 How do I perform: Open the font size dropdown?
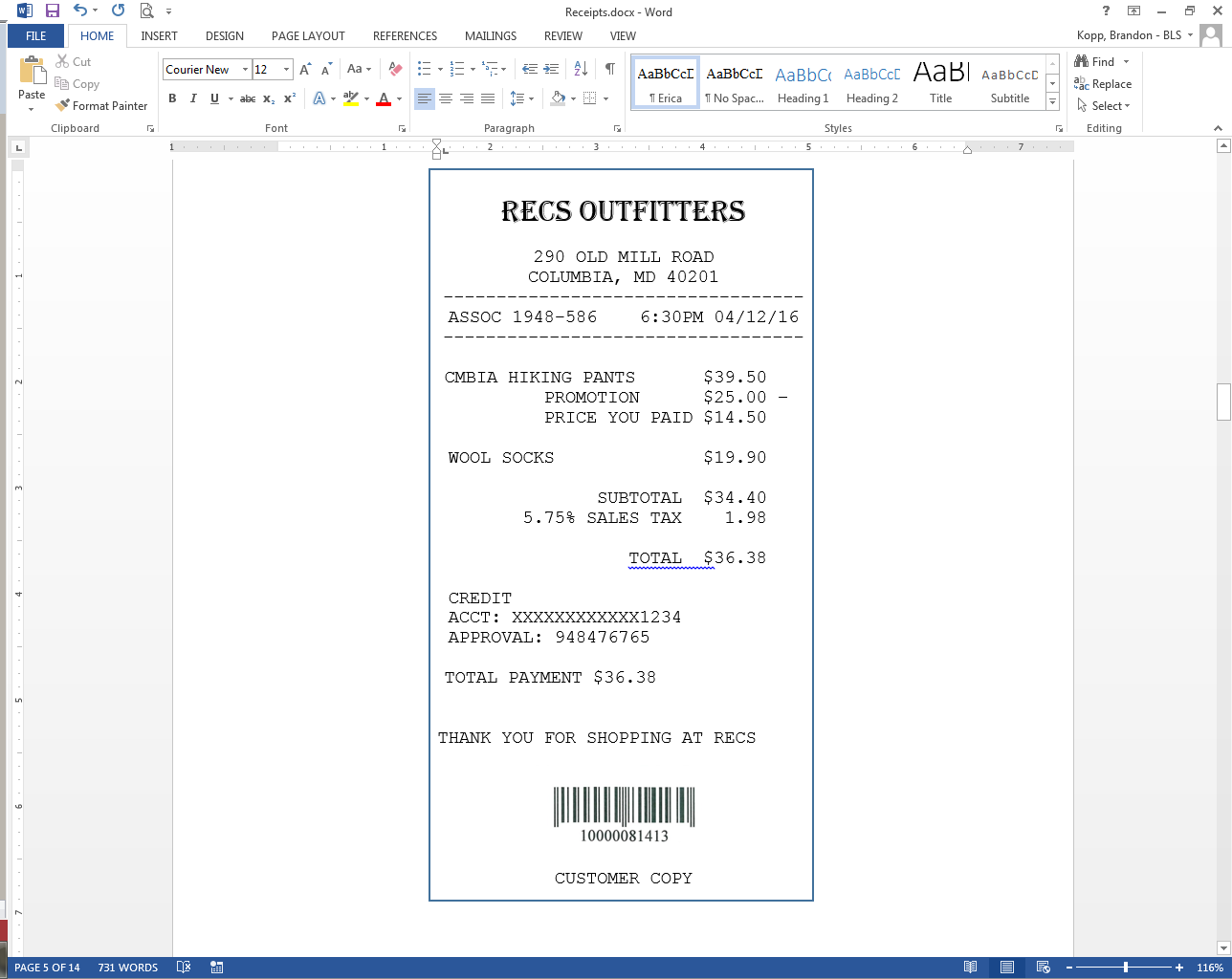(286, 70)
